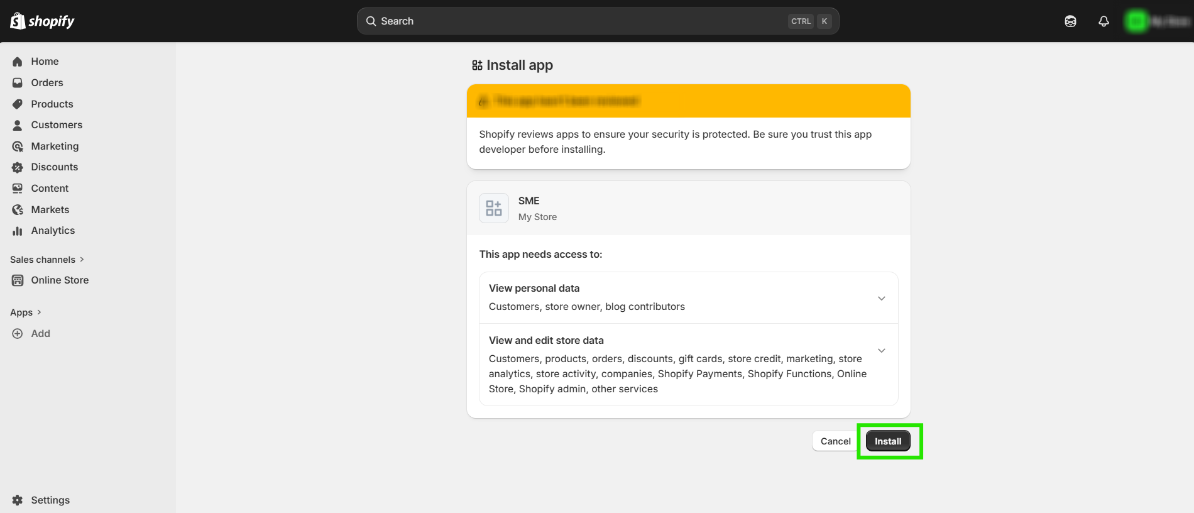1194x513 pixels.
Task: Click the Add apps plus icon
Action: [x=17, y=334]
